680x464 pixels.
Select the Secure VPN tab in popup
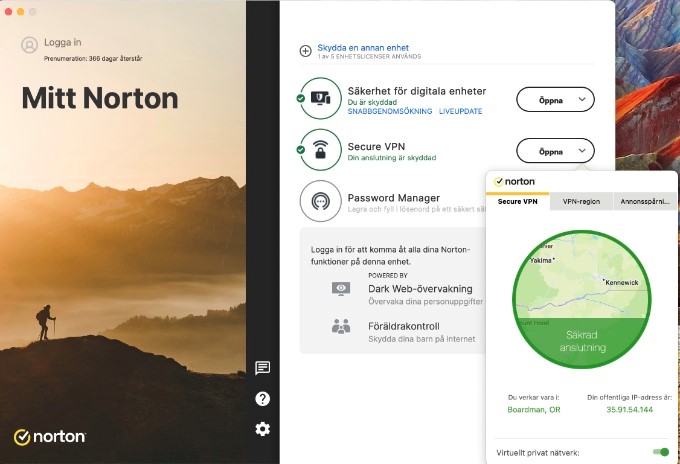click(517, 202)
